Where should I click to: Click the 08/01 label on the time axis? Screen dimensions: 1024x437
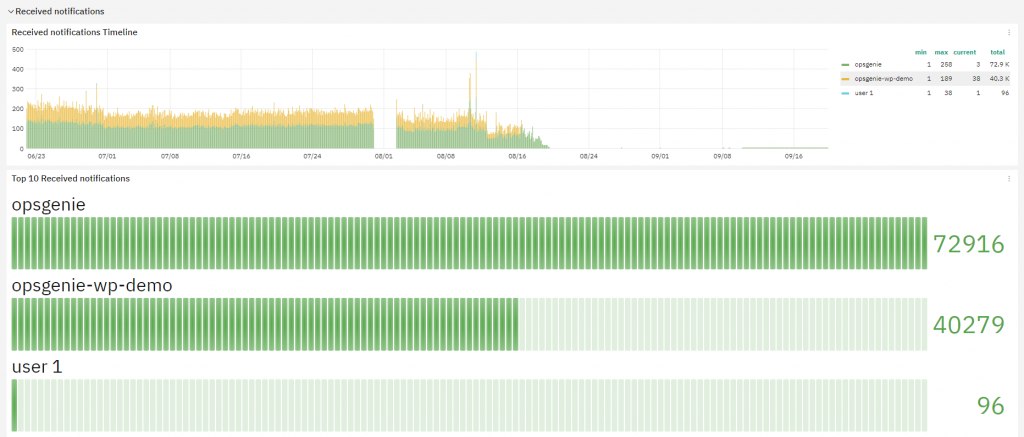click(x=383, y=157)
